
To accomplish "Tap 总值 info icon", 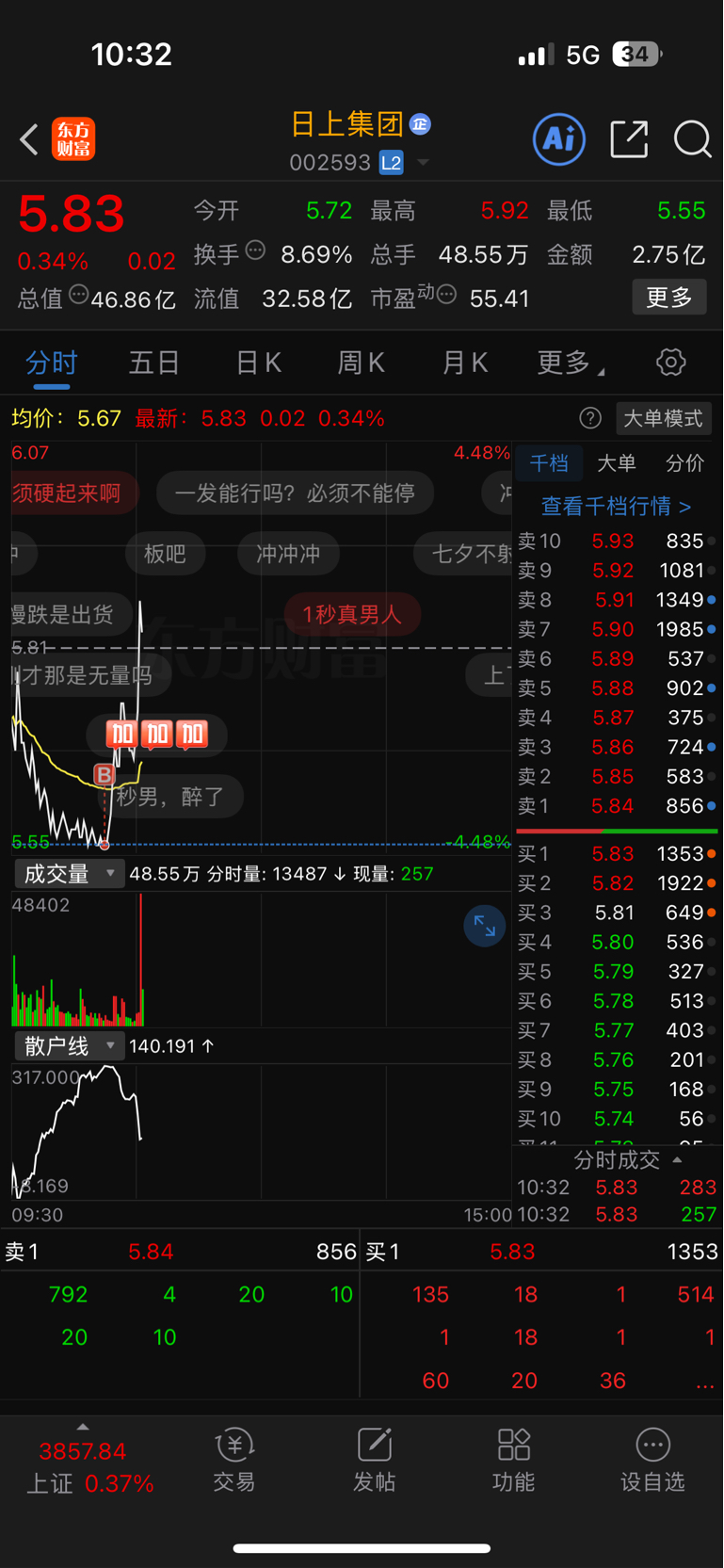I will [79, 295].
